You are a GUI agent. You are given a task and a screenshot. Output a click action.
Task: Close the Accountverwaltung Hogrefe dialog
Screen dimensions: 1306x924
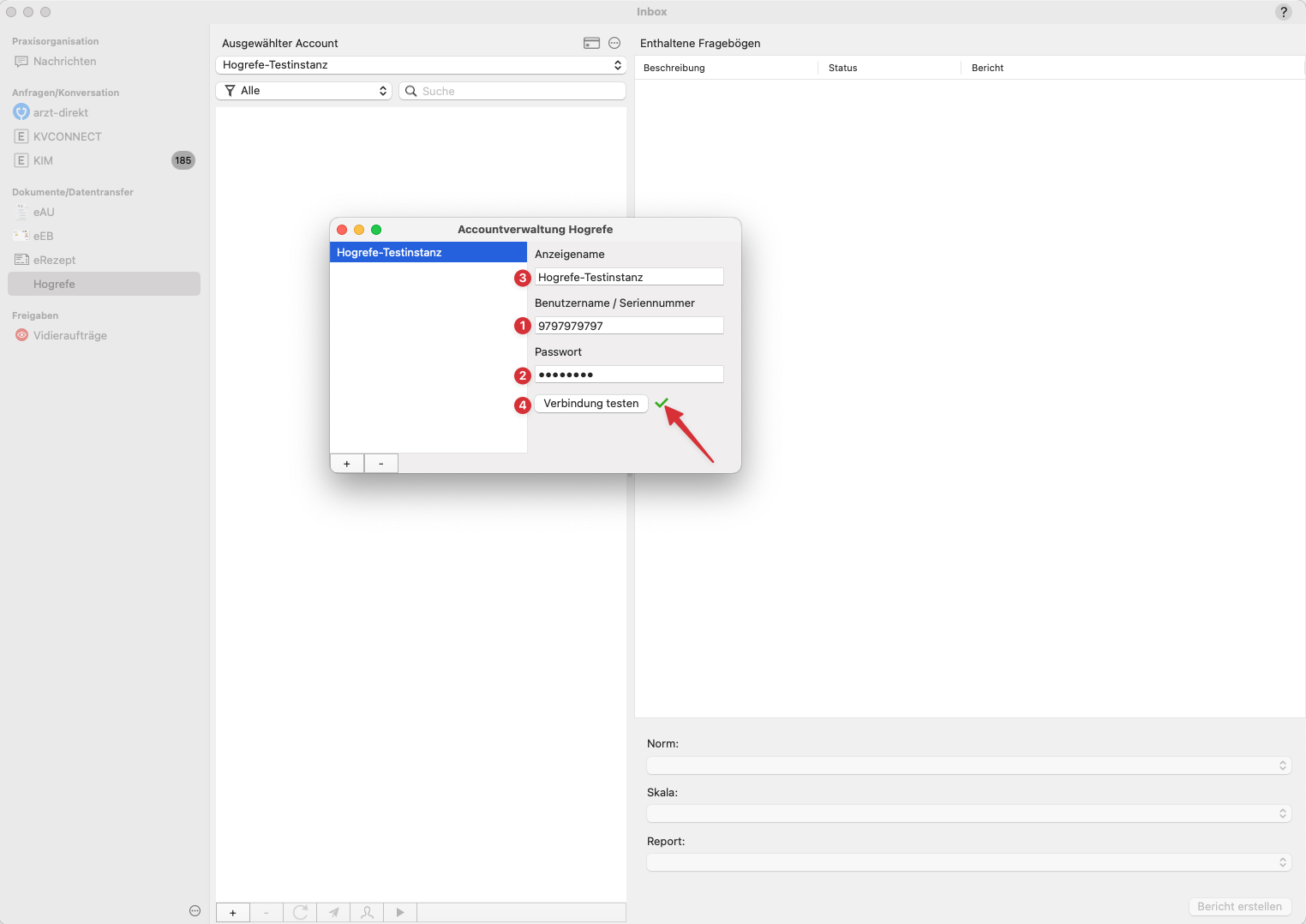coord(342,230)
